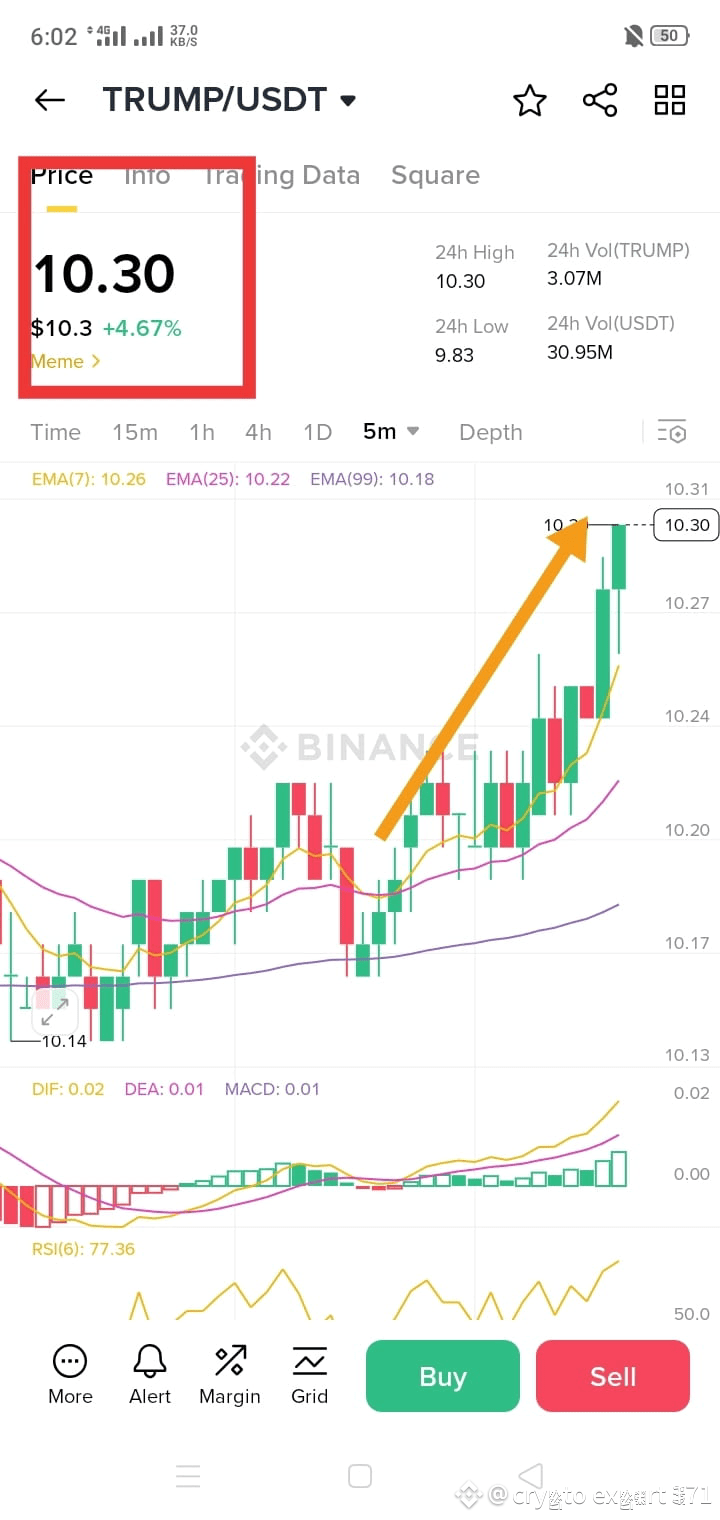Tap the red Sell button
Viewport: 720px width, 1520px height.
pos(613,1376)
